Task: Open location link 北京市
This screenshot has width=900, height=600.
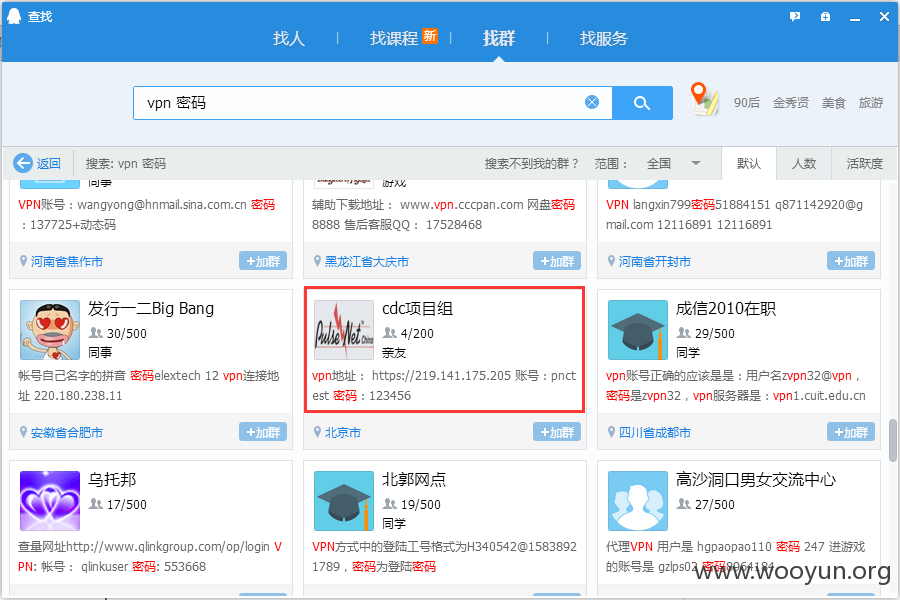Action: [x=343, y=432]
